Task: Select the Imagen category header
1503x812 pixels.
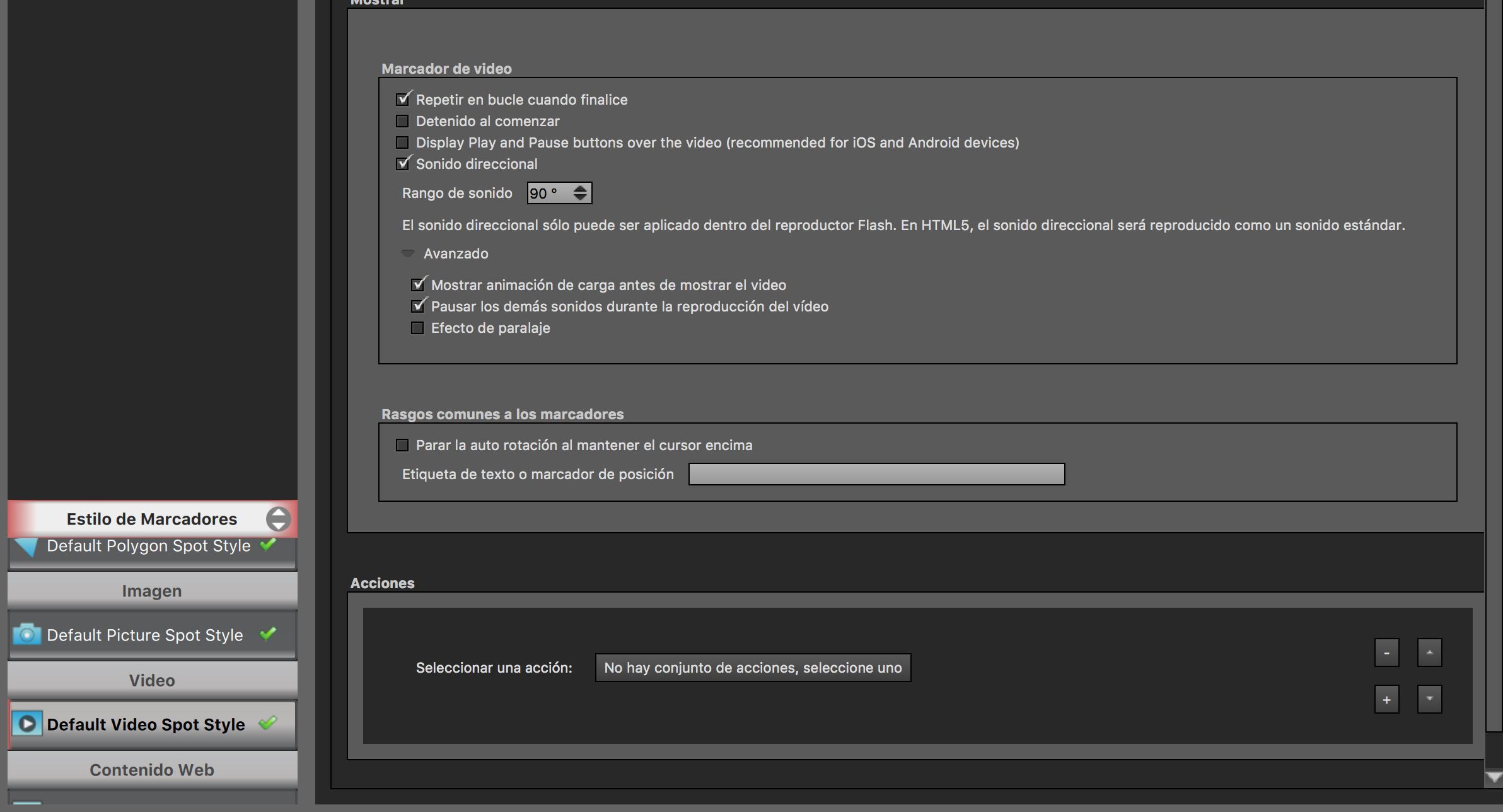Action: [152, 591]
